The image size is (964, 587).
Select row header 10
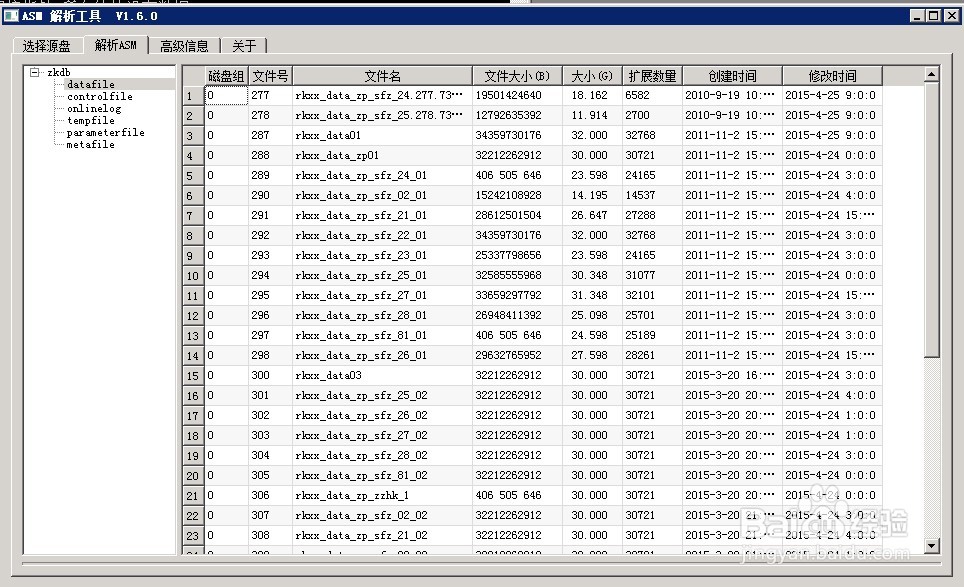click(194, 276)
